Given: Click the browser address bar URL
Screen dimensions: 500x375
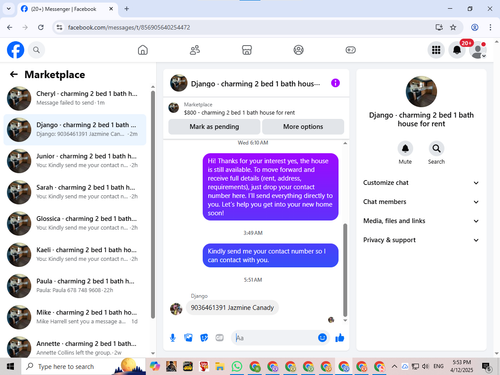Looking at the screenshot, I should pos(129,27).
